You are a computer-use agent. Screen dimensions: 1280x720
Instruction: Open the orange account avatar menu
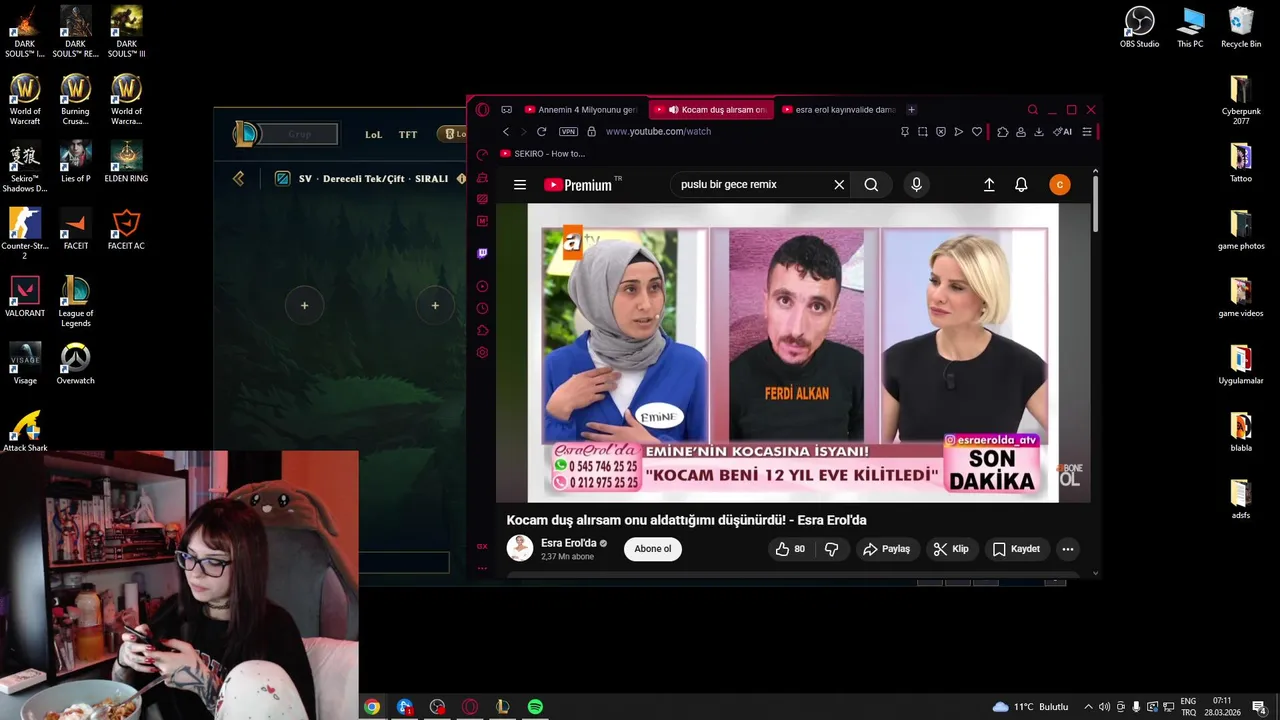click(x=1060, y=185)
